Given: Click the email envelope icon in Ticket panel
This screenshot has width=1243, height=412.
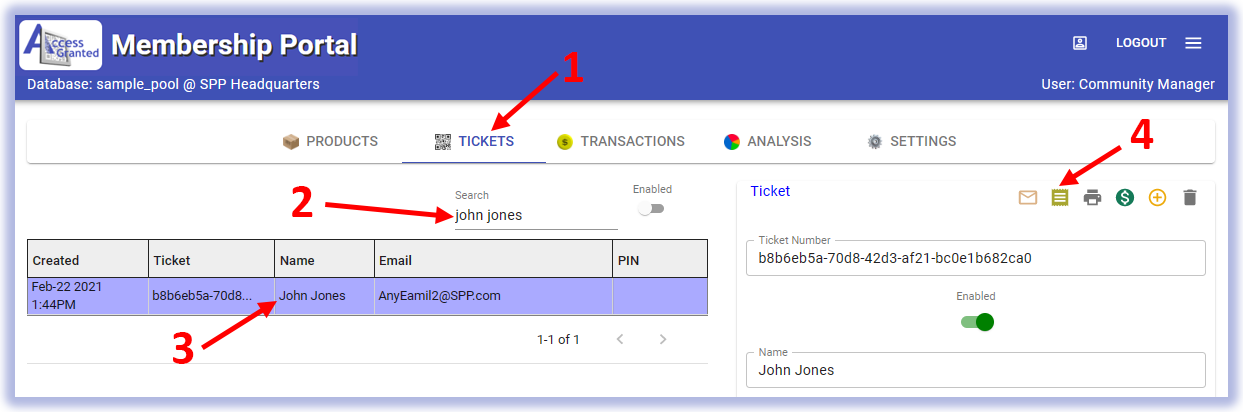Looking at the screenshot, I should (x=1028, y=198).
